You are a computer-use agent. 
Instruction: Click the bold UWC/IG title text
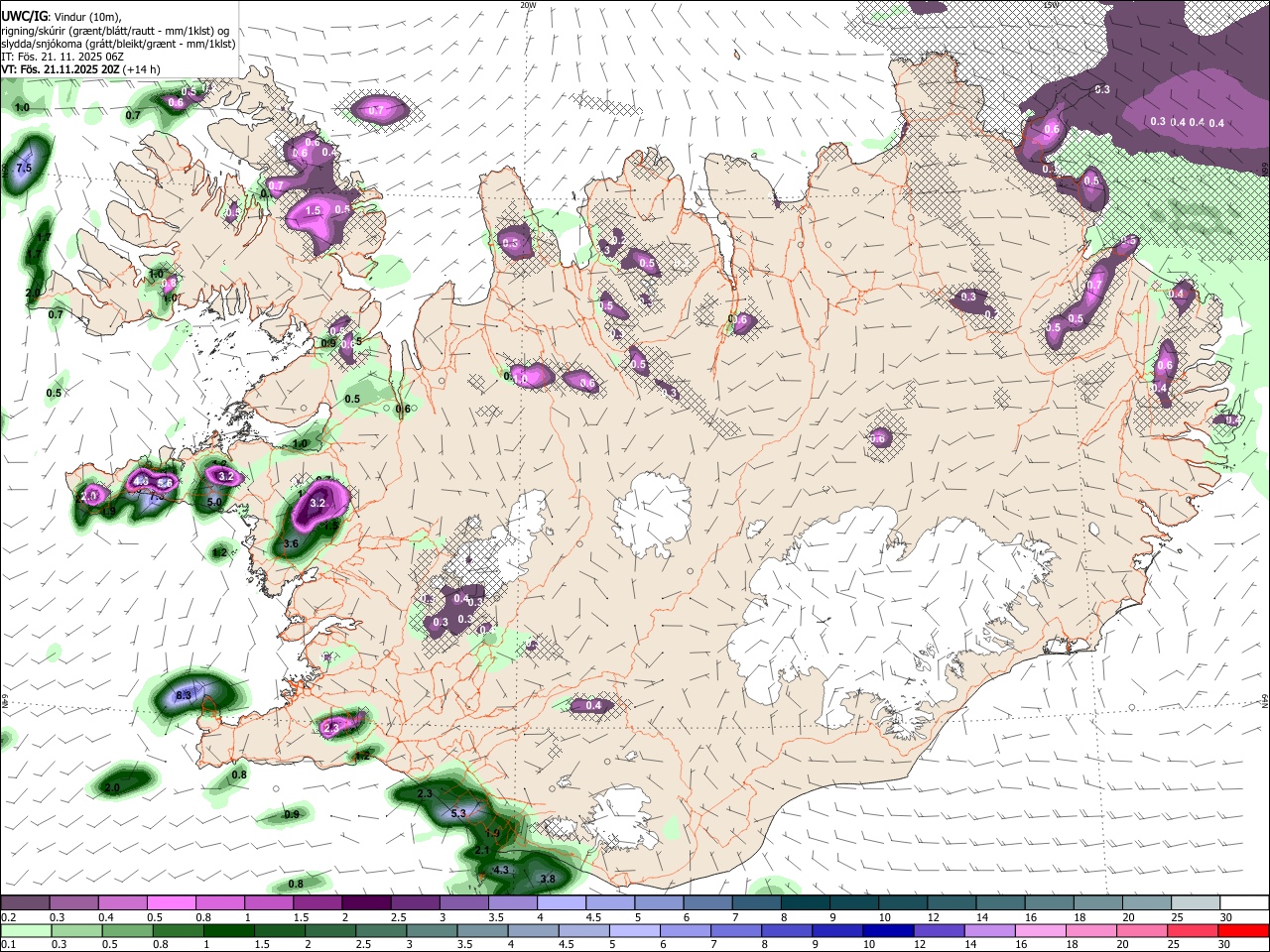[24, 16]
